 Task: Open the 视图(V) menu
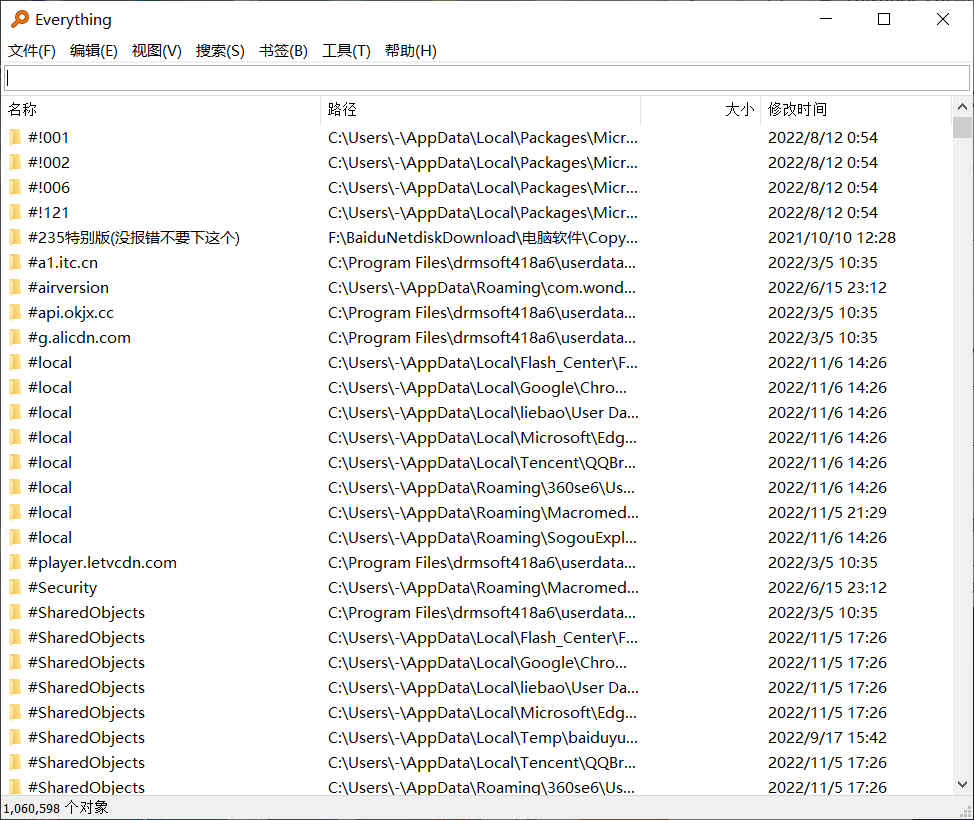pyautogui.click(x=157, y=51)
